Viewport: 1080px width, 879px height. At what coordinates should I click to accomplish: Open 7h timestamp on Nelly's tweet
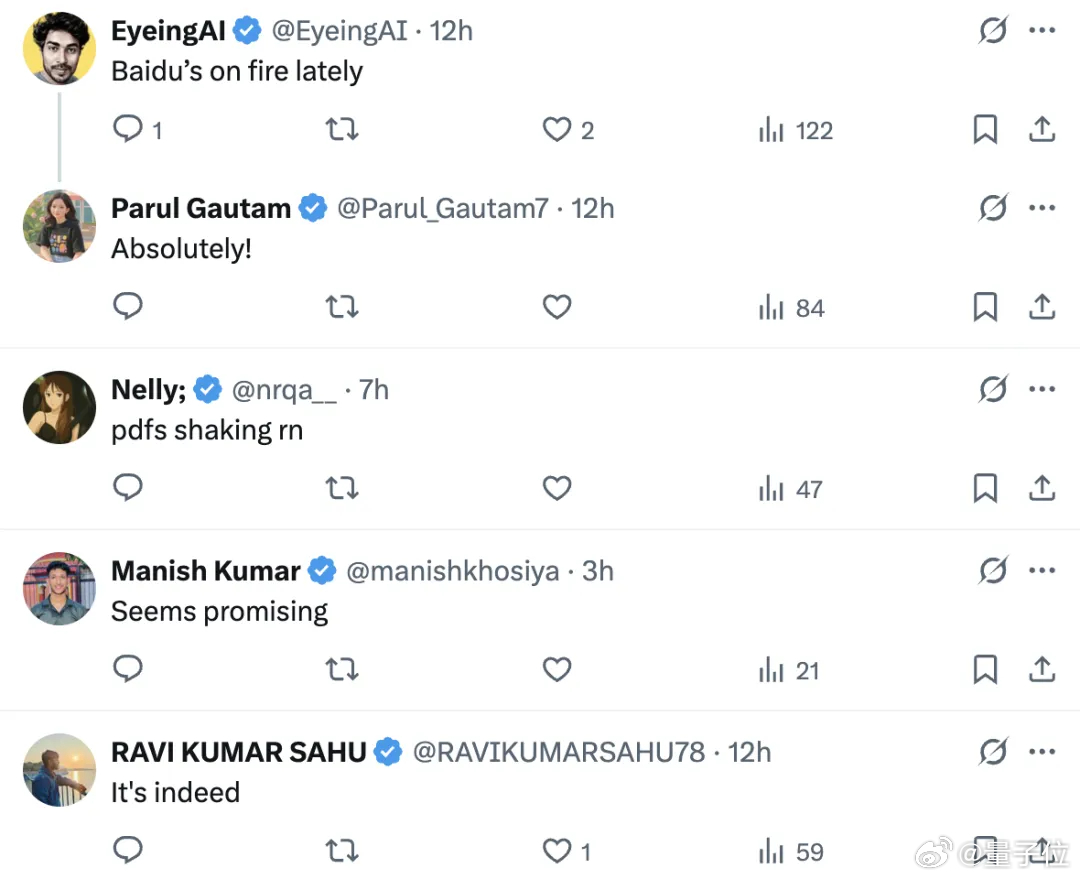[x=374, y=389]
